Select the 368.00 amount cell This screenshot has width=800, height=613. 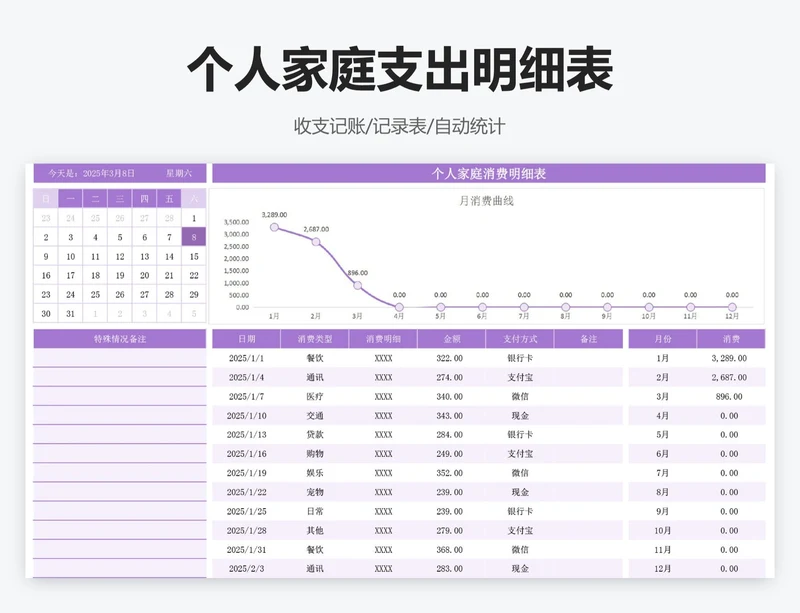click(x=449, y=550)
